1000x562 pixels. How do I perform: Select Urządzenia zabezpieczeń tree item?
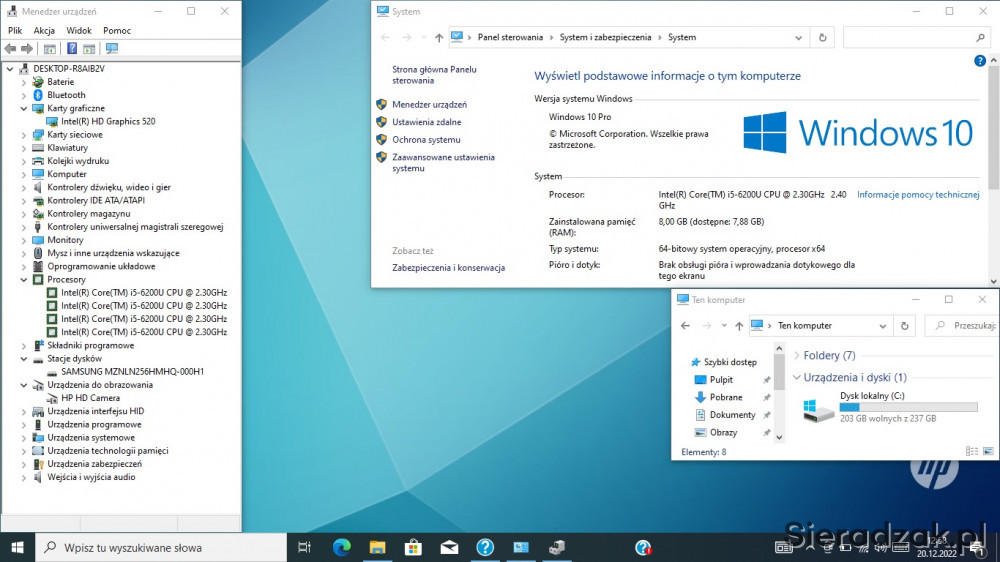[94, 464]
